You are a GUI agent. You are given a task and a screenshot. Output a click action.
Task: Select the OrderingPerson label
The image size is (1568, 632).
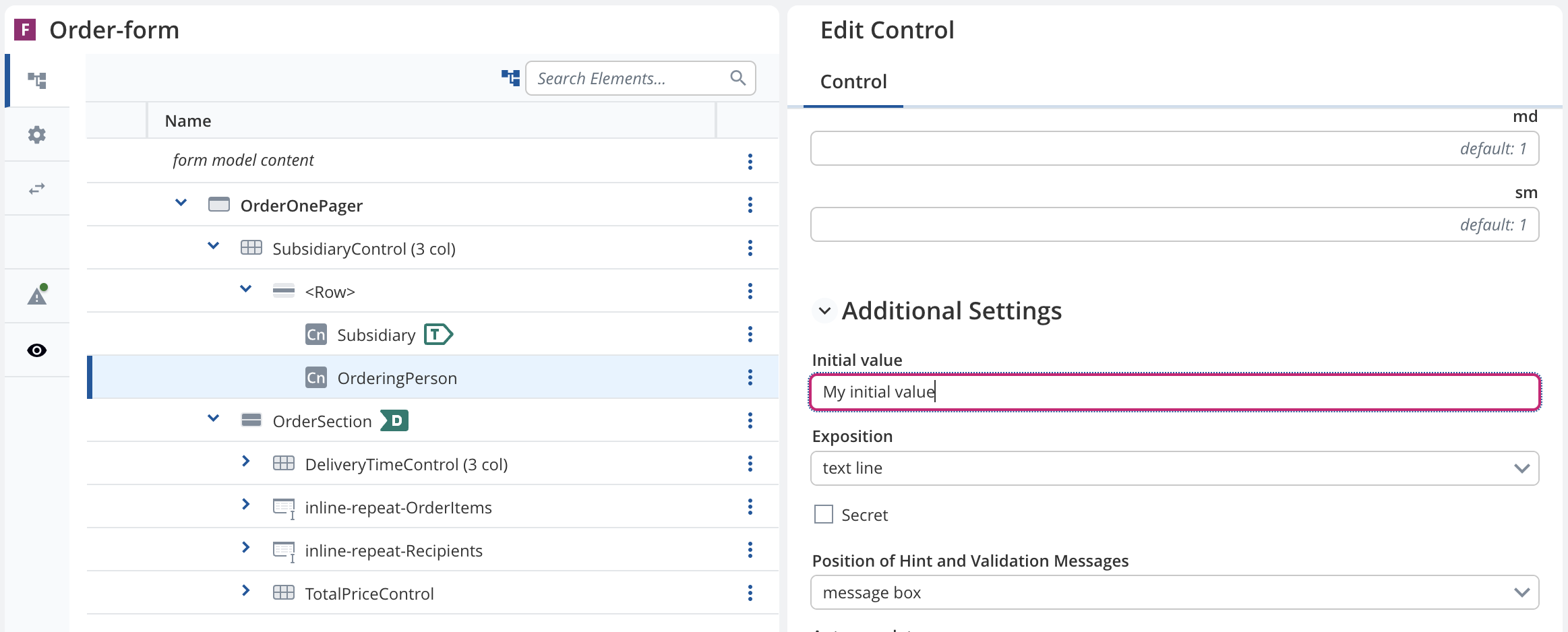397,378
